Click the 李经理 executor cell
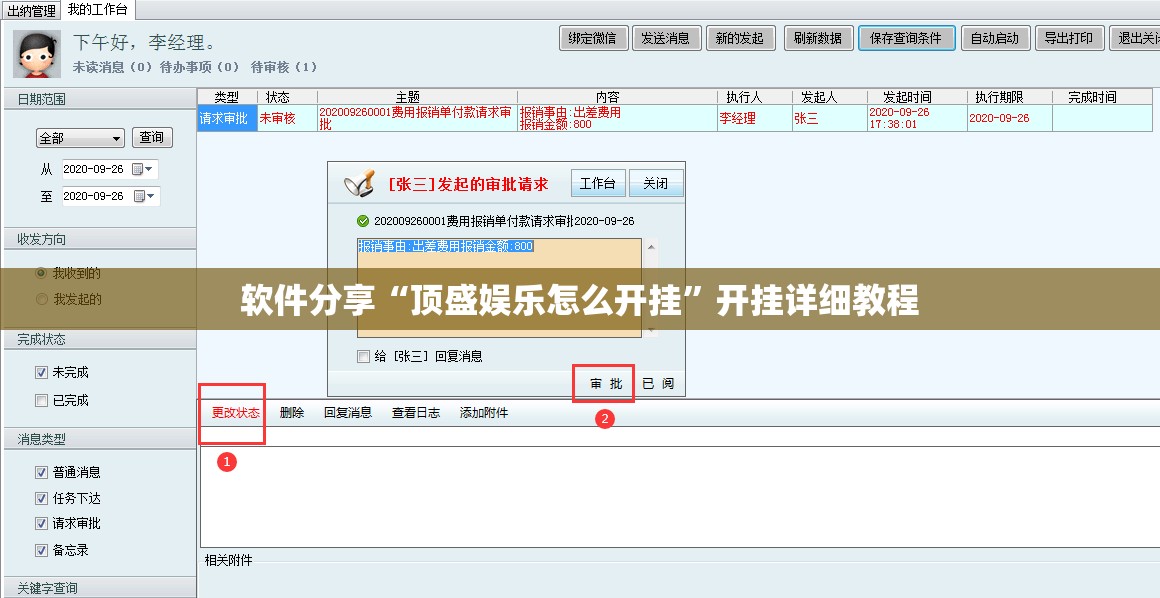 click(755, 118)
